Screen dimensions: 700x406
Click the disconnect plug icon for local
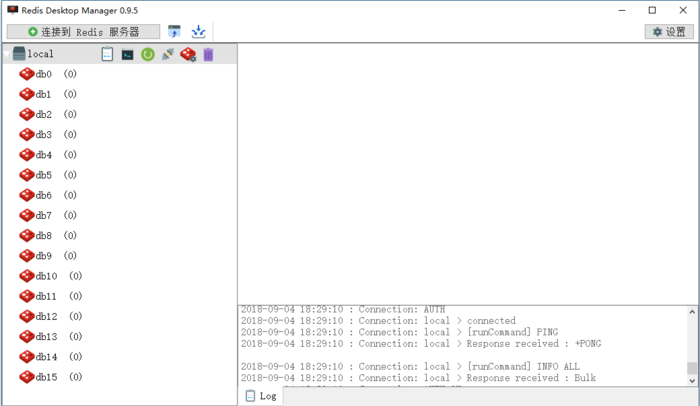pyautogui.click(x=168, y=54)
